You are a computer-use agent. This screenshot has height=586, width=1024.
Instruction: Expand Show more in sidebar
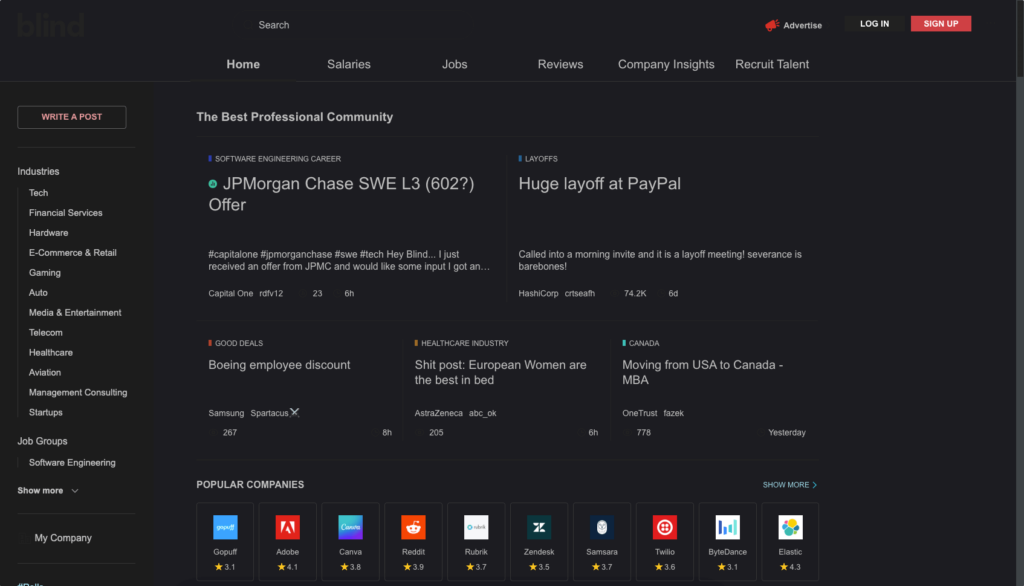pyautogui.click(x=48, y=491)
